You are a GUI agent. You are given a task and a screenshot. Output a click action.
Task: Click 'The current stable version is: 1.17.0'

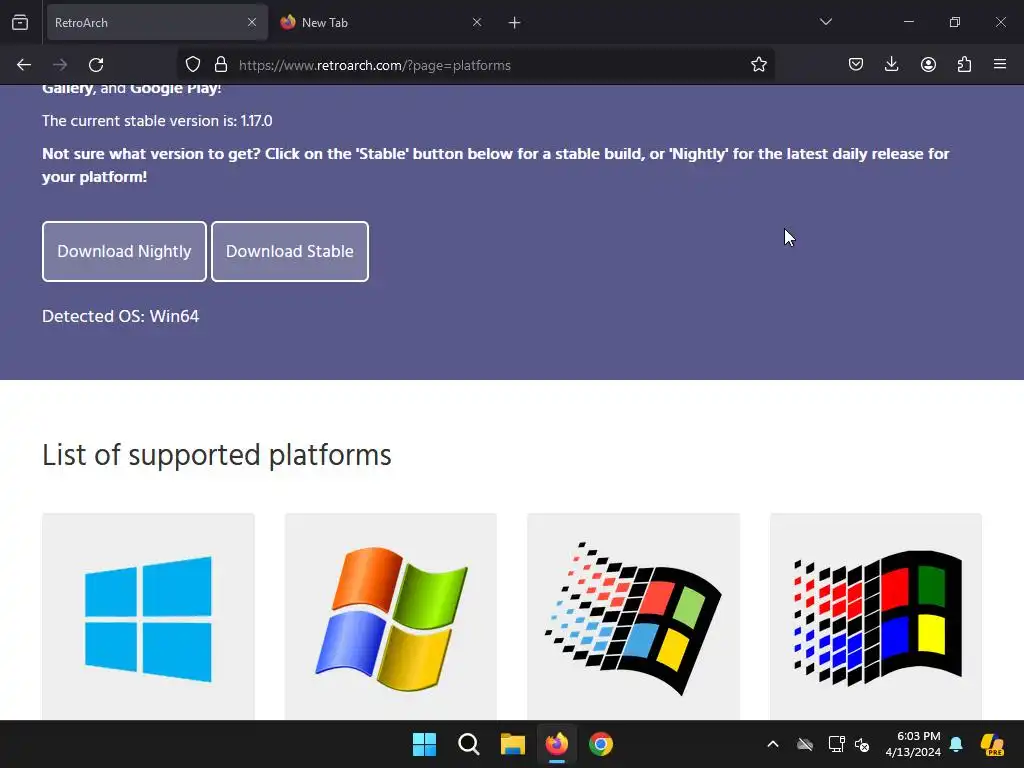pyautogui.click(x=157, y=121)
